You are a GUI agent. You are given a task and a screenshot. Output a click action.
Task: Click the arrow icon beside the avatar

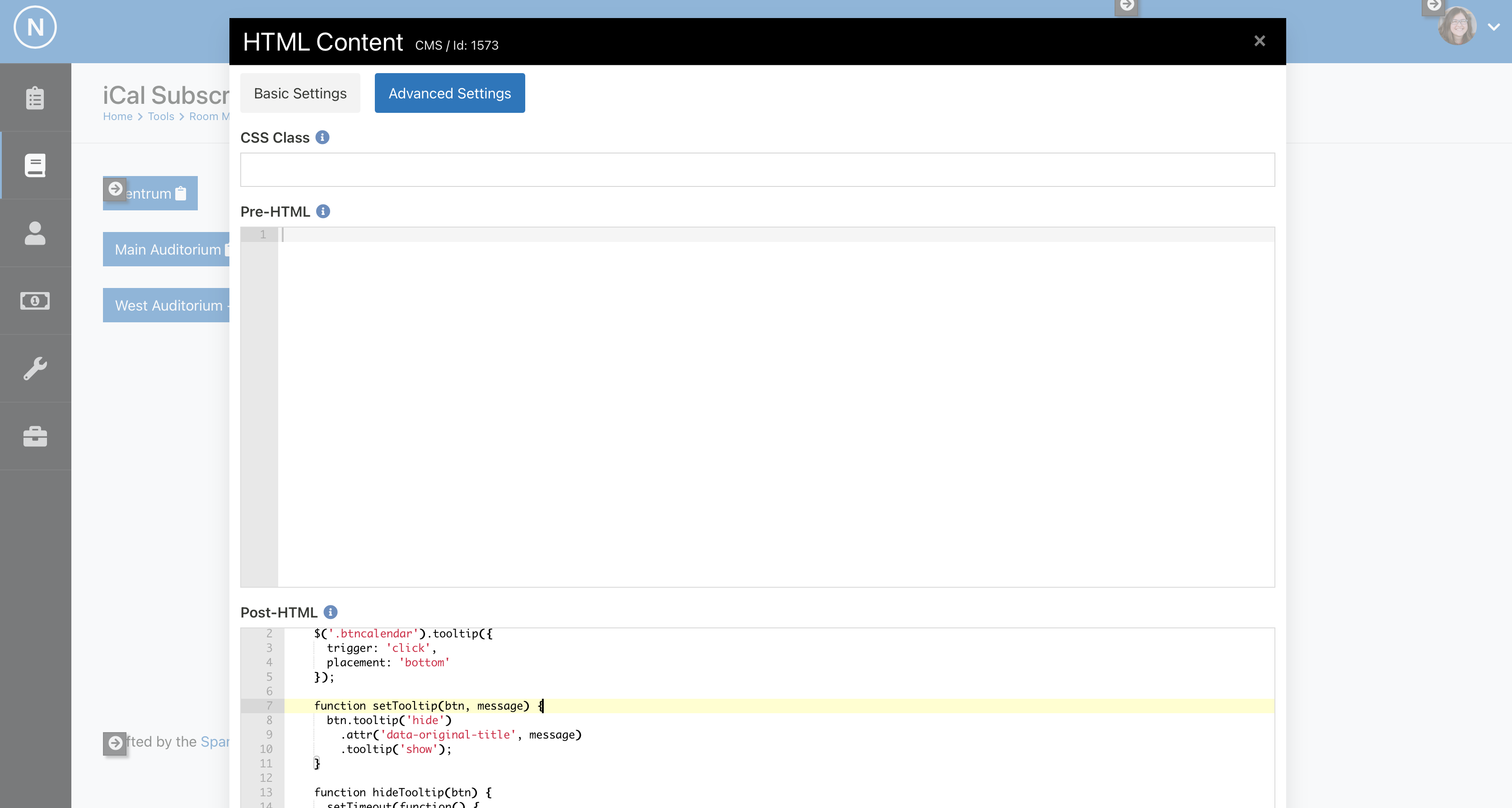(1433, 5)
